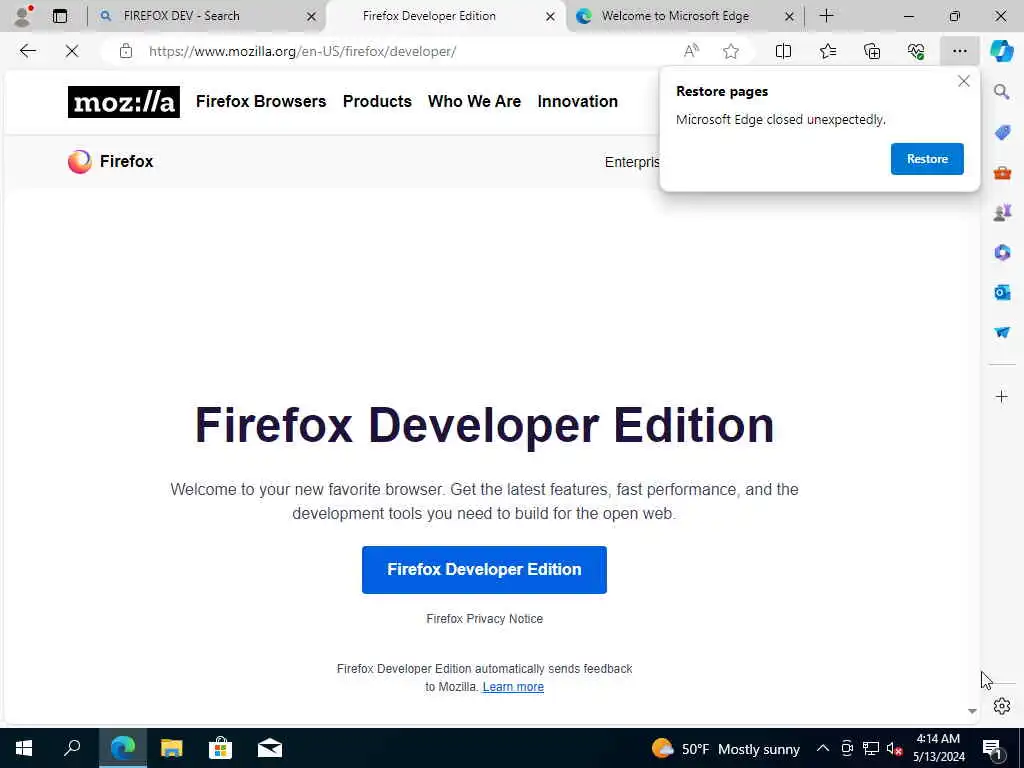The height and width of the screenshot is (768, 1024).
Task: Close the Firefox Developer Edition tab
Action: click(551, 16)
